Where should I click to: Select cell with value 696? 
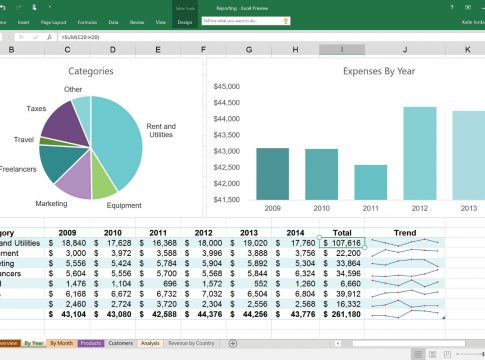[158, 284]
